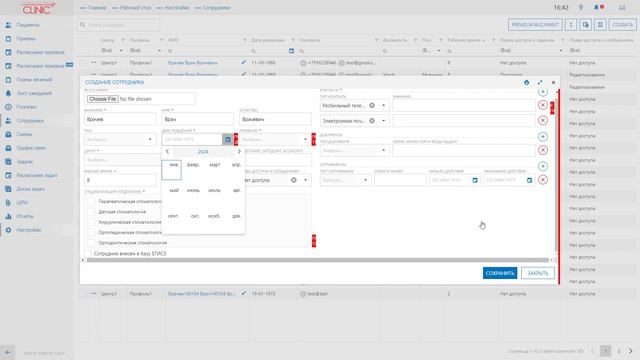Select January (янв.) in month picker

172,170
